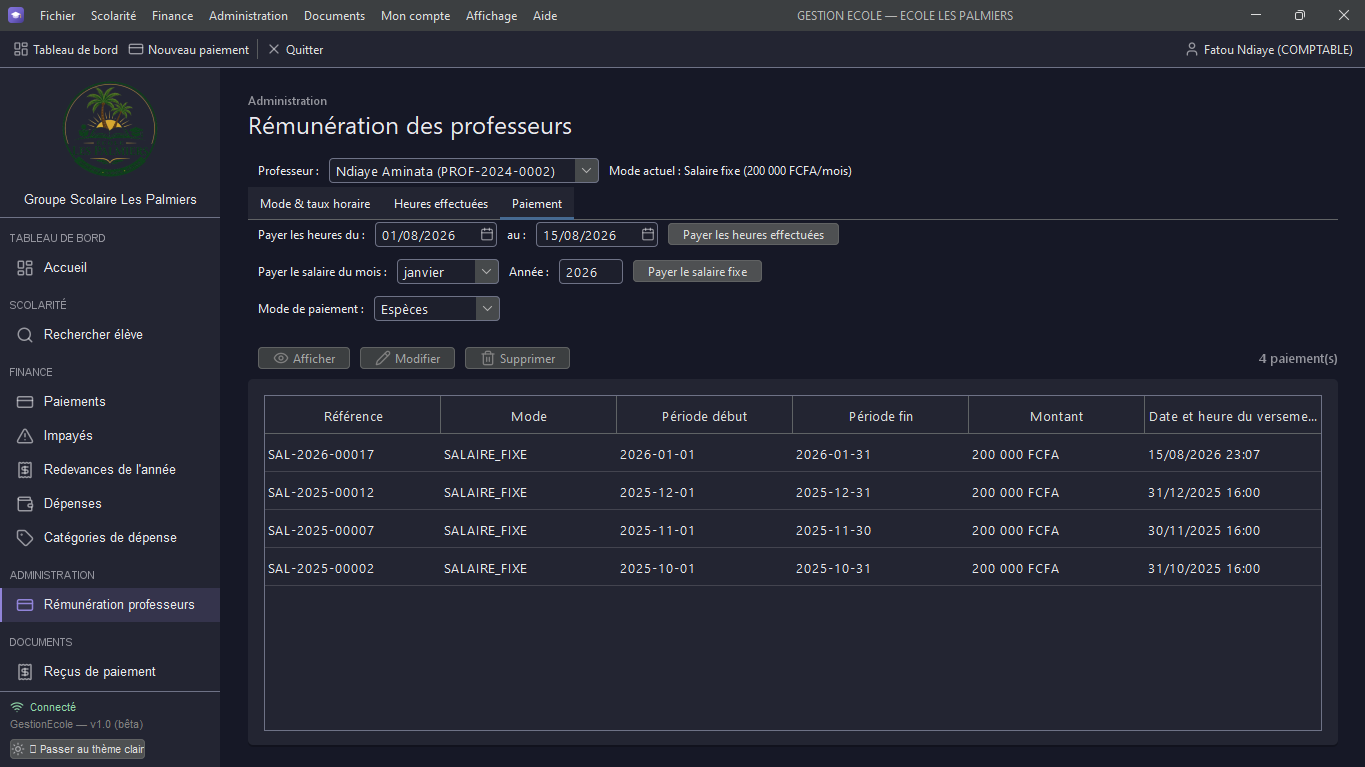The width and height of the screenshot is (1365, 767).
Task: Open Tableau de bord from toolbar
Action: (x=66, y=49)
